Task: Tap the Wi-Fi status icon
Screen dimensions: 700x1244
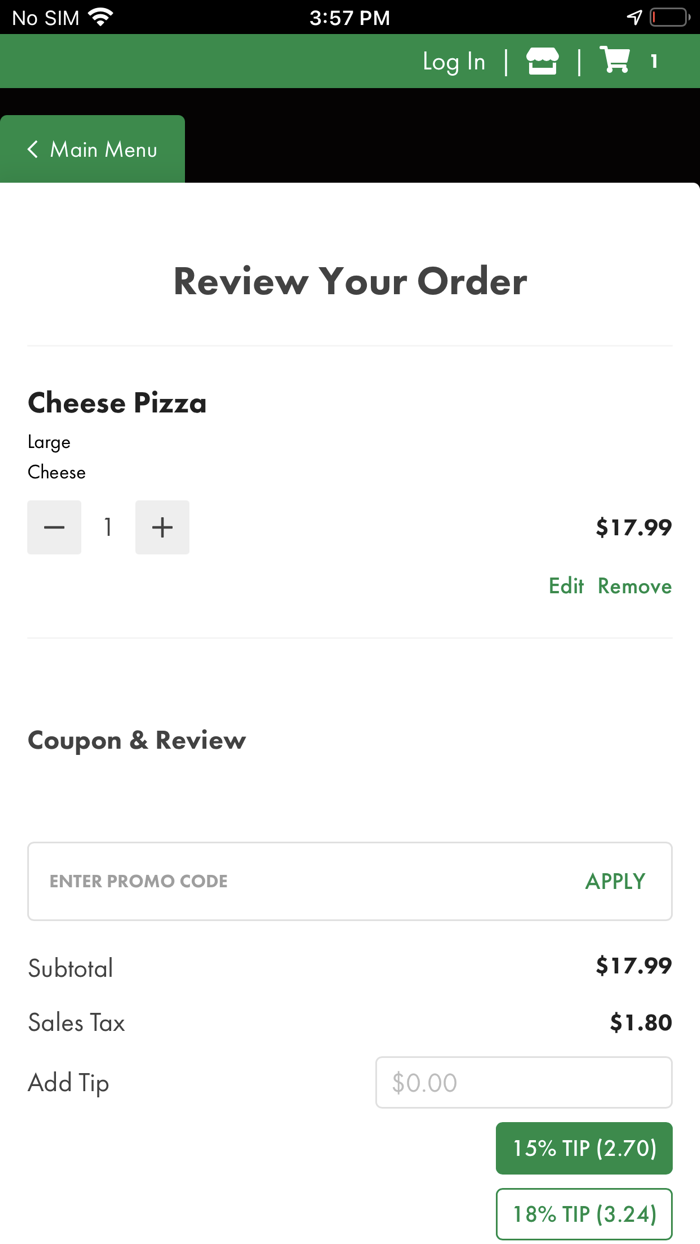Action: [100, 17]
